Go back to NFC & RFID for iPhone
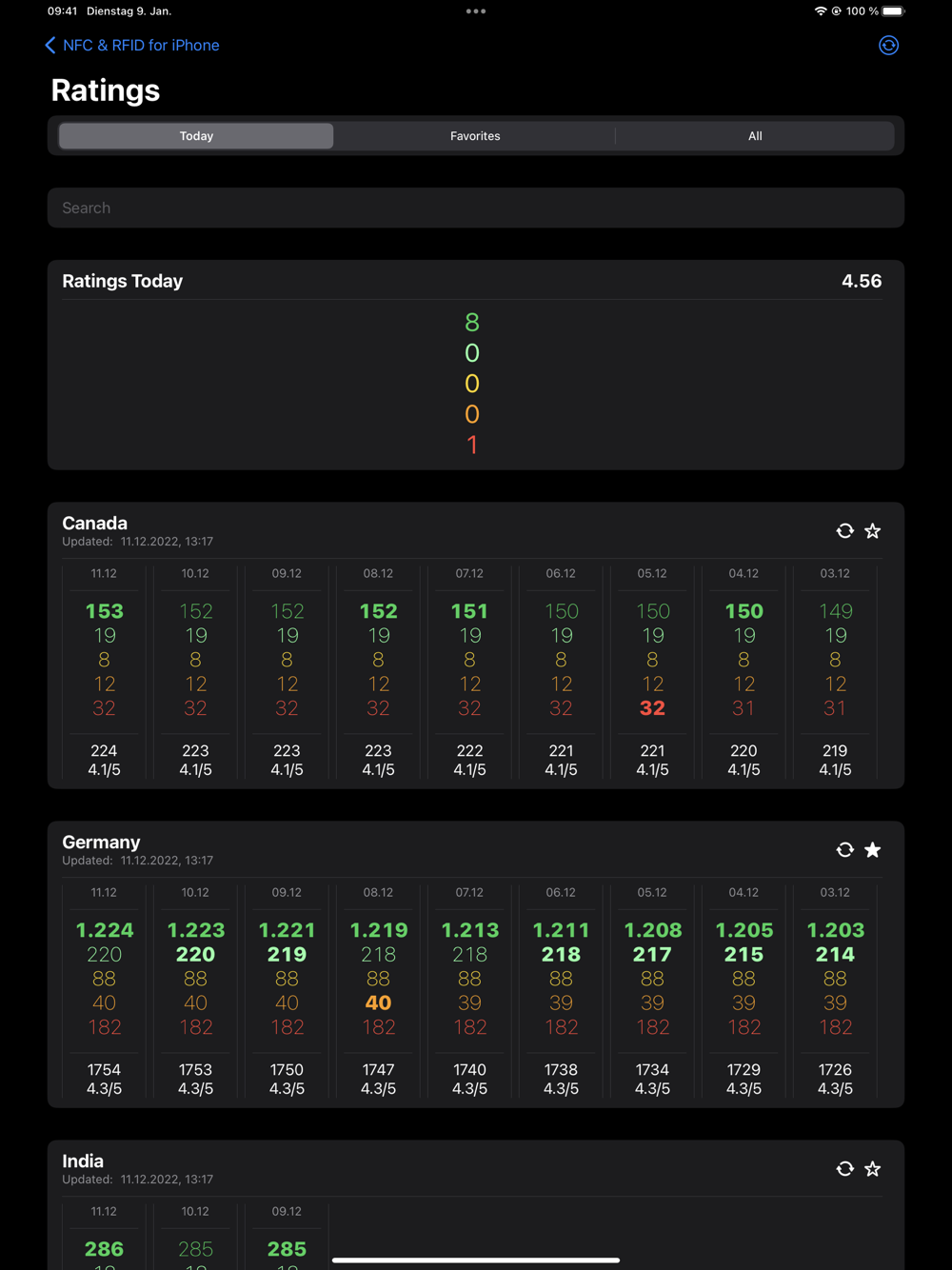The height and width of the screenshot is (1270, 952). [131, 45]
